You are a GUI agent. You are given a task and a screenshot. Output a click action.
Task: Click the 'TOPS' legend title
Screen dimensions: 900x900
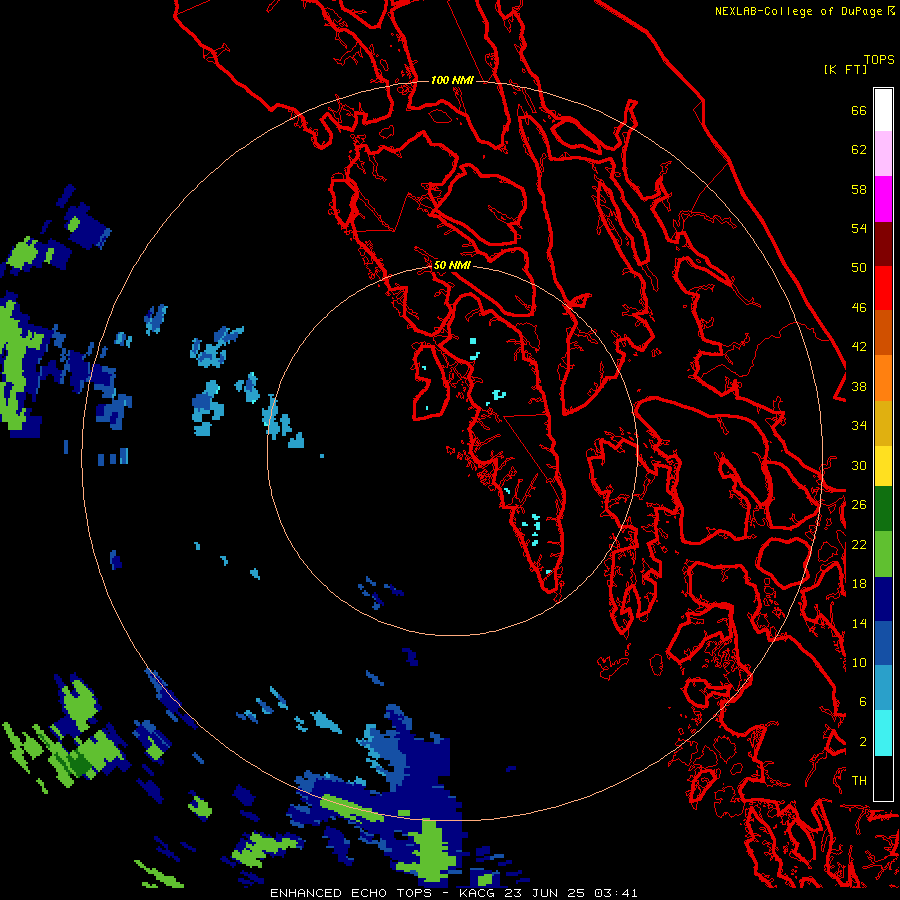(879, 60)
